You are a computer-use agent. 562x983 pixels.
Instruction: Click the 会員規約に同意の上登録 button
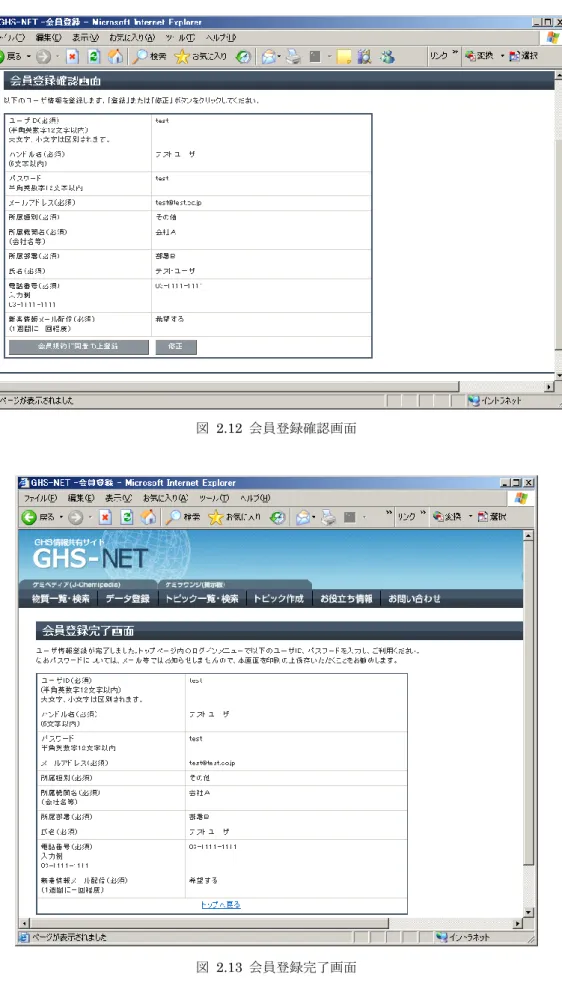[78, 347]
